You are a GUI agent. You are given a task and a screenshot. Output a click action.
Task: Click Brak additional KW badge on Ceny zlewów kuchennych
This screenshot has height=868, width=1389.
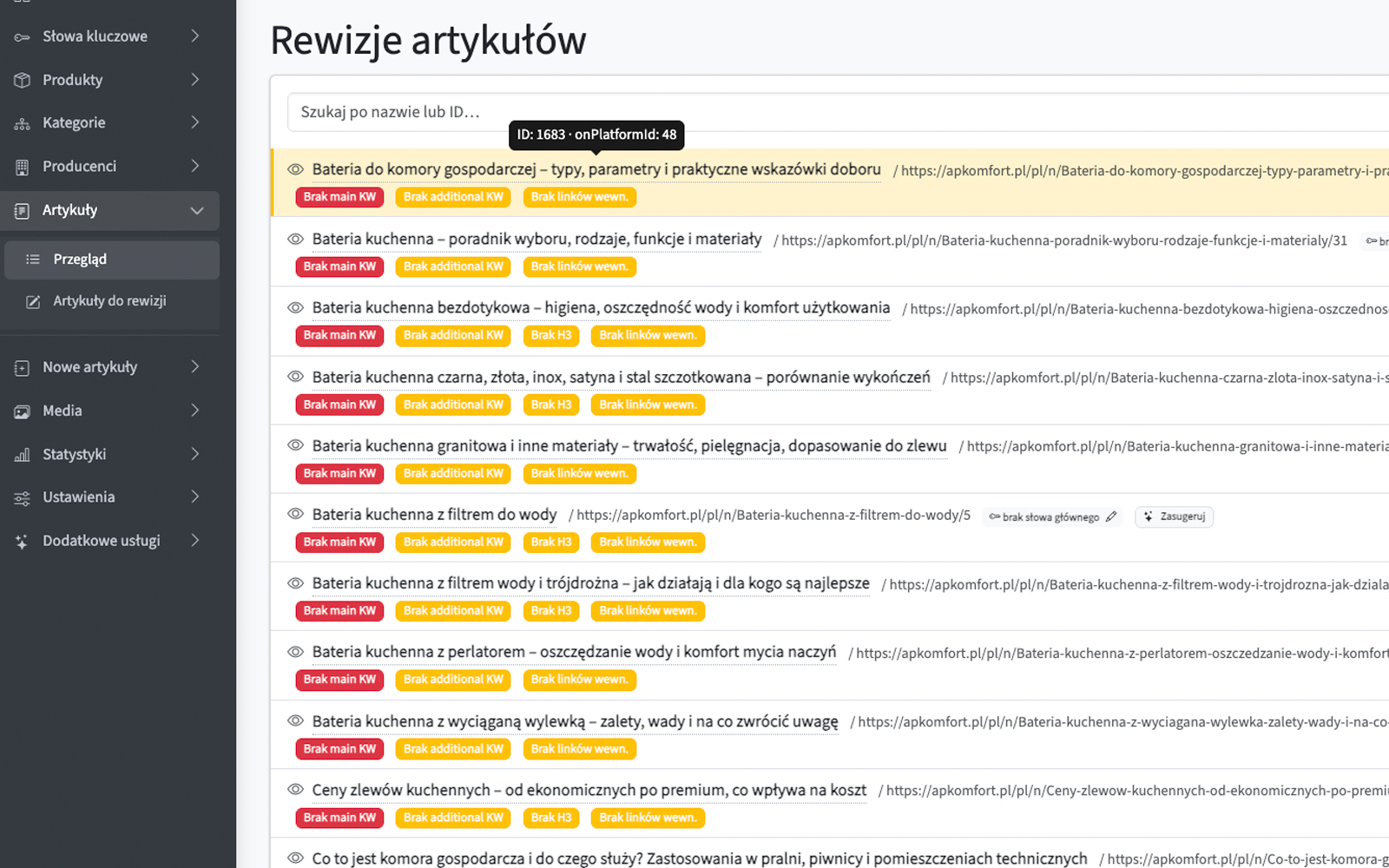coord(453,818)
